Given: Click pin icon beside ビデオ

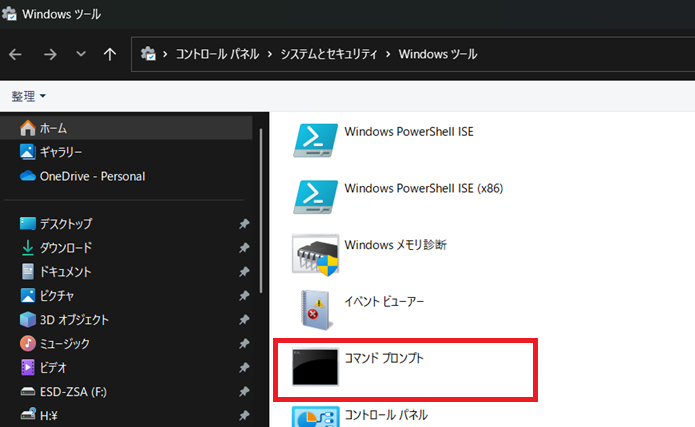Looking at the screenshot, I should coord(244,368).
